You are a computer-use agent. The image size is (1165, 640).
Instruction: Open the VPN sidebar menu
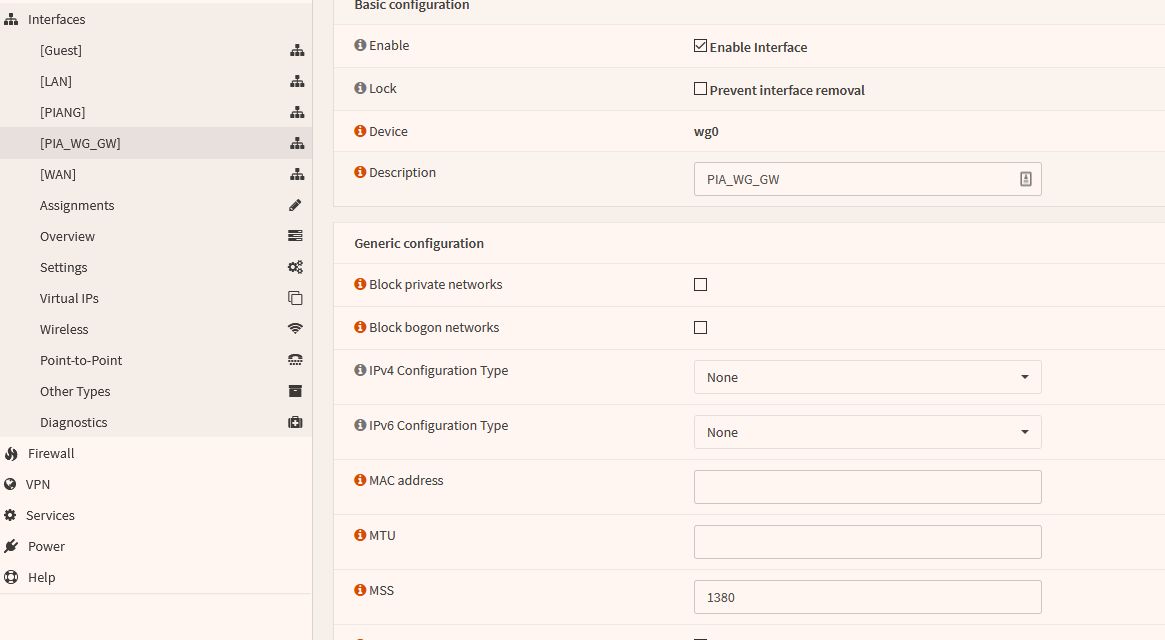point(38,484)
